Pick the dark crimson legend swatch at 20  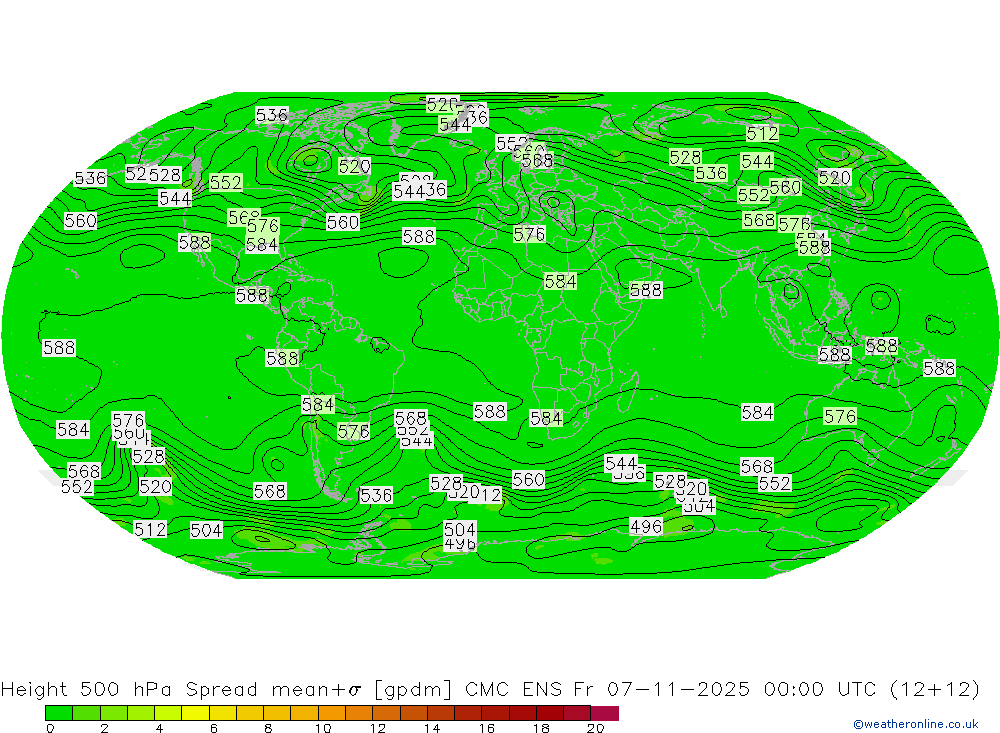pos(605,713)
